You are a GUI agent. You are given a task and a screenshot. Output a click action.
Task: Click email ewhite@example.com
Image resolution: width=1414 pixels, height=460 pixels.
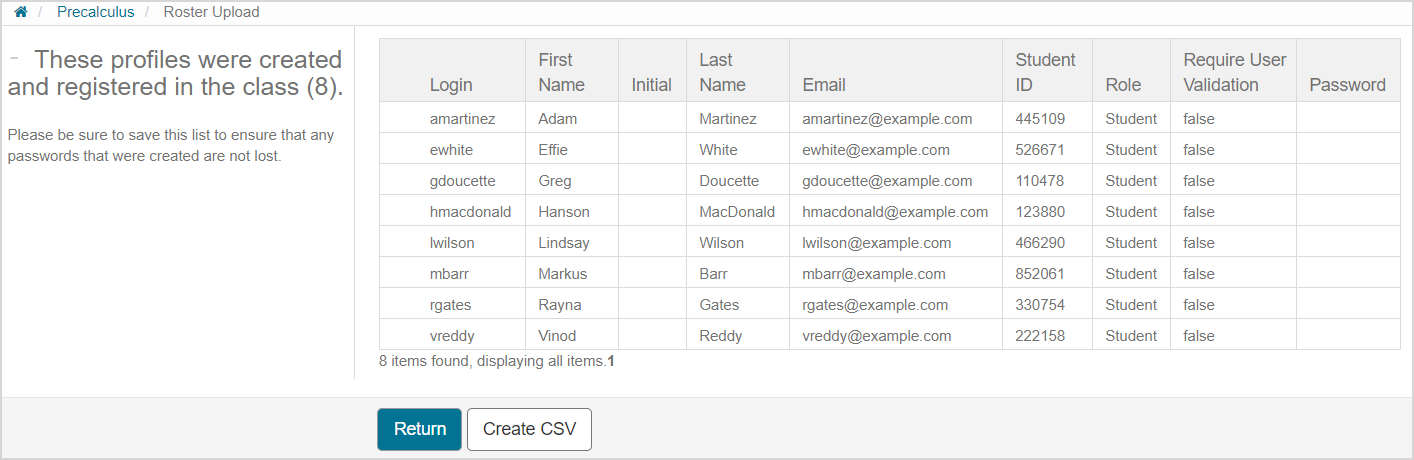tap(876, 150)
